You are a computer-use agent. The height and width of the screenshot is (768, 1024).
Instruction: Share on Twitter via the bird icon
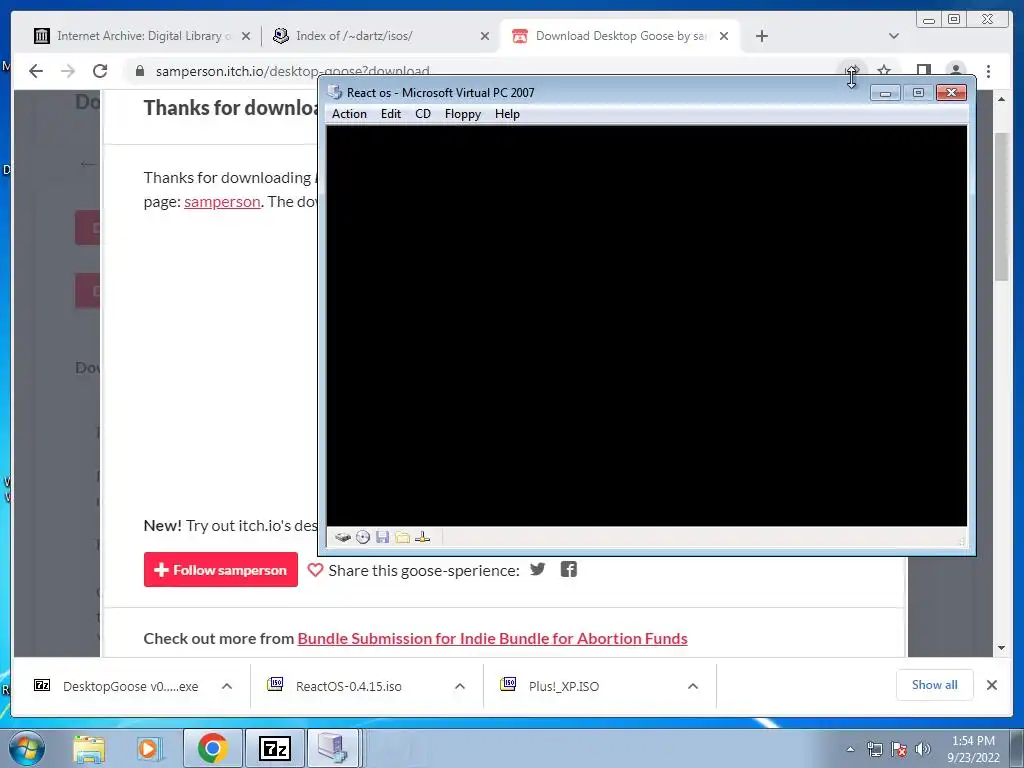537,569
